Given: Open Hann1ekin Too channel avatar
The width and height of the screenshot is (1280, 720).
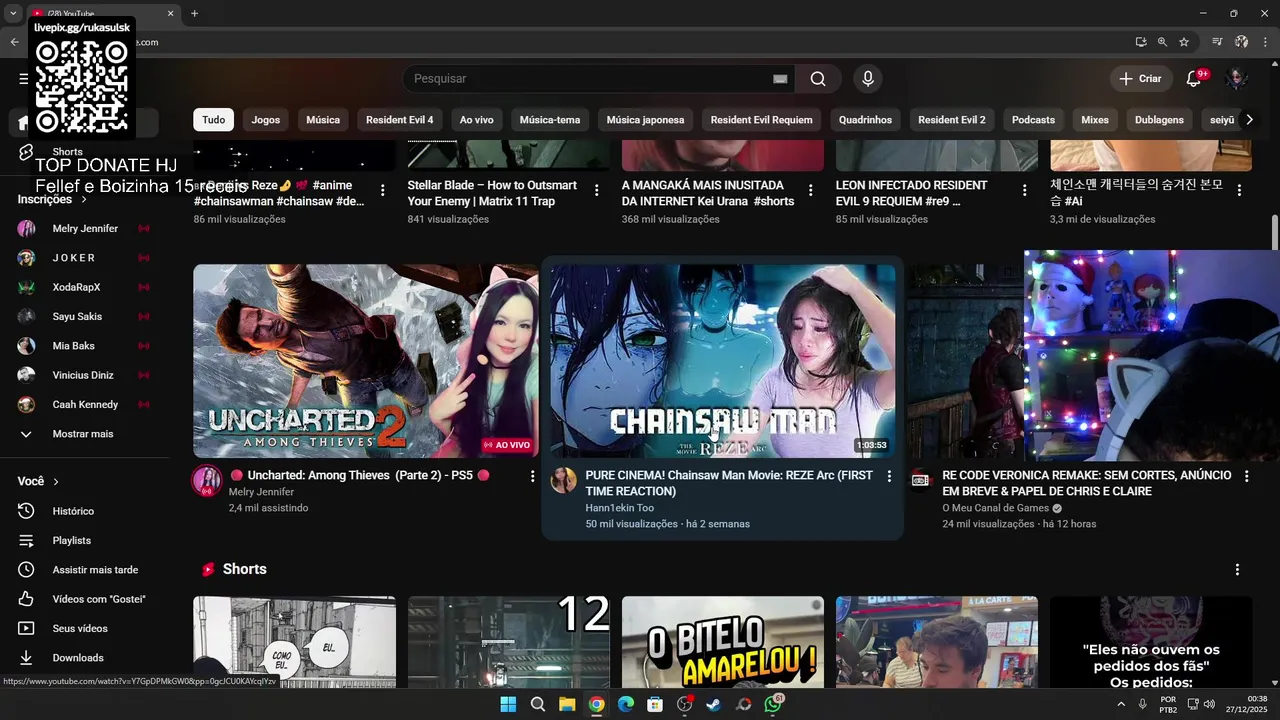Looking at the screenshot, I should click(x=564, y=480).
